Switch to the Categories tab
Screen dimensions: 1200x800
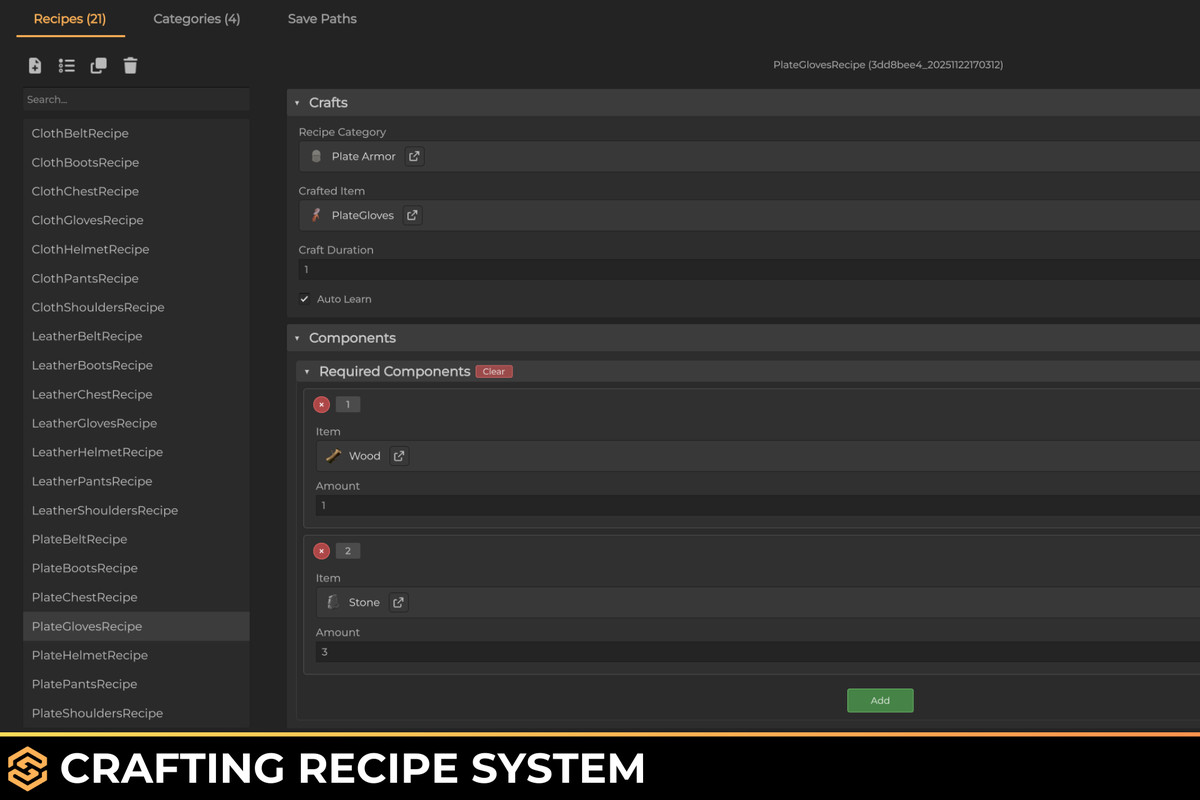[196, 18]
